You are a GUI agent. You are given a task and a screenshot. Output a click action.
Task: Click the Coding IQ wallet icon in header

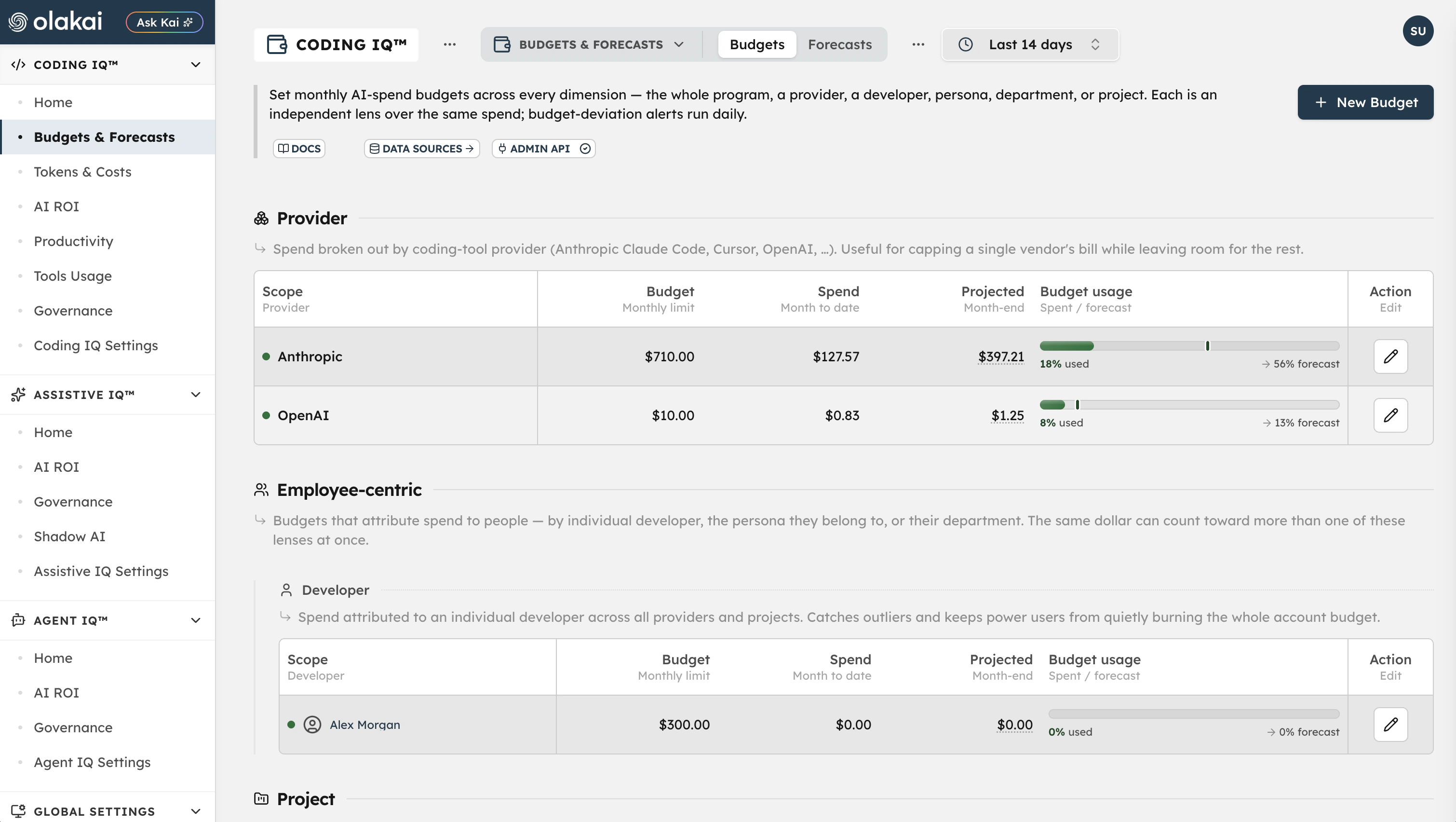[277, 44]
